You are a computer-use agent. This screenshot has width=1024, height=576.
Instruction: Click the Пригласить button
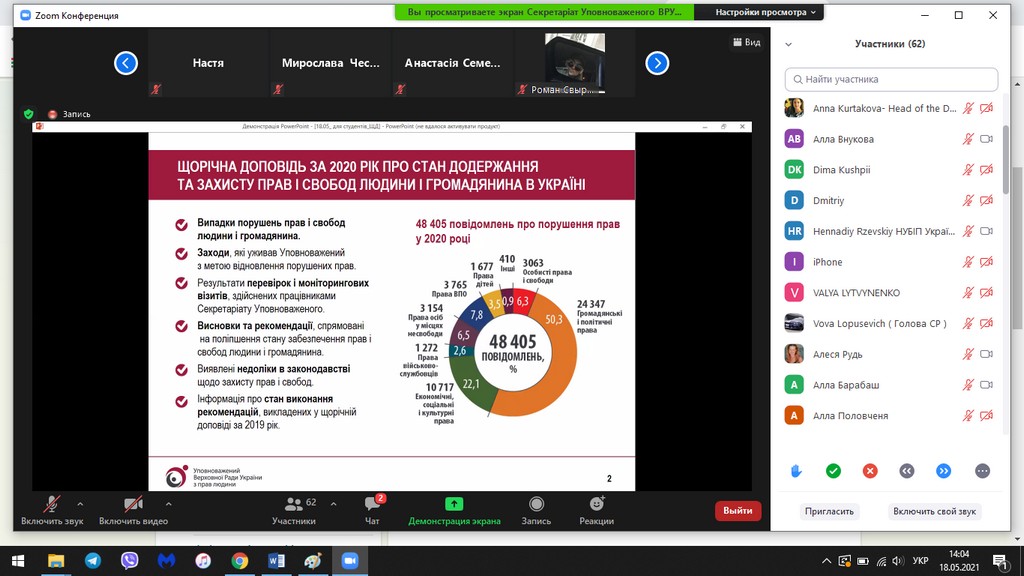(x=830, y=511)
